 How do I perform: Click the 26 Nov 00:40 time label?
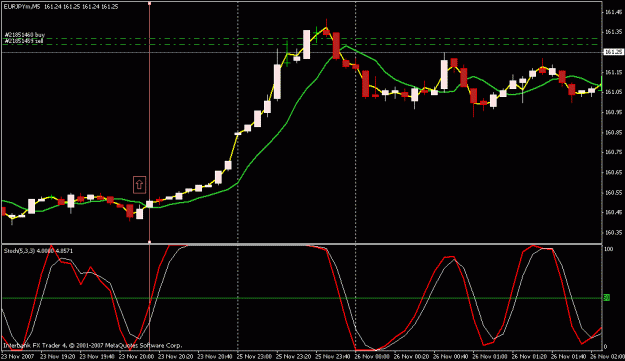450,356
